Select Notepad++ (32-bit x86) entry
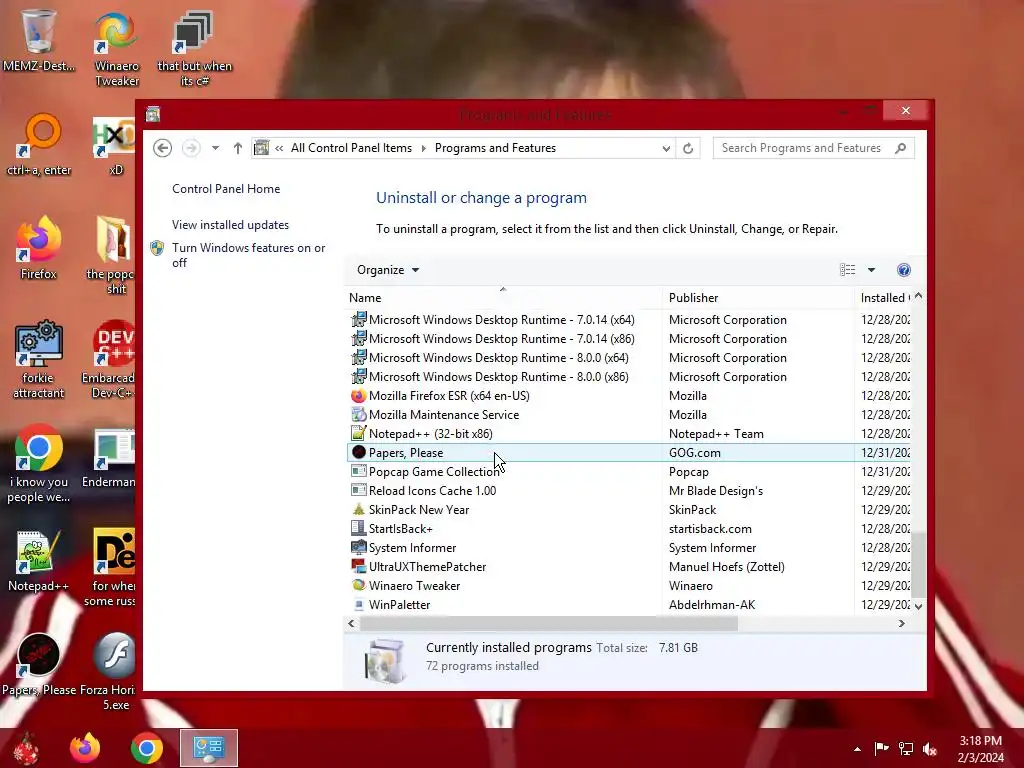 click(x=629, y=434)
